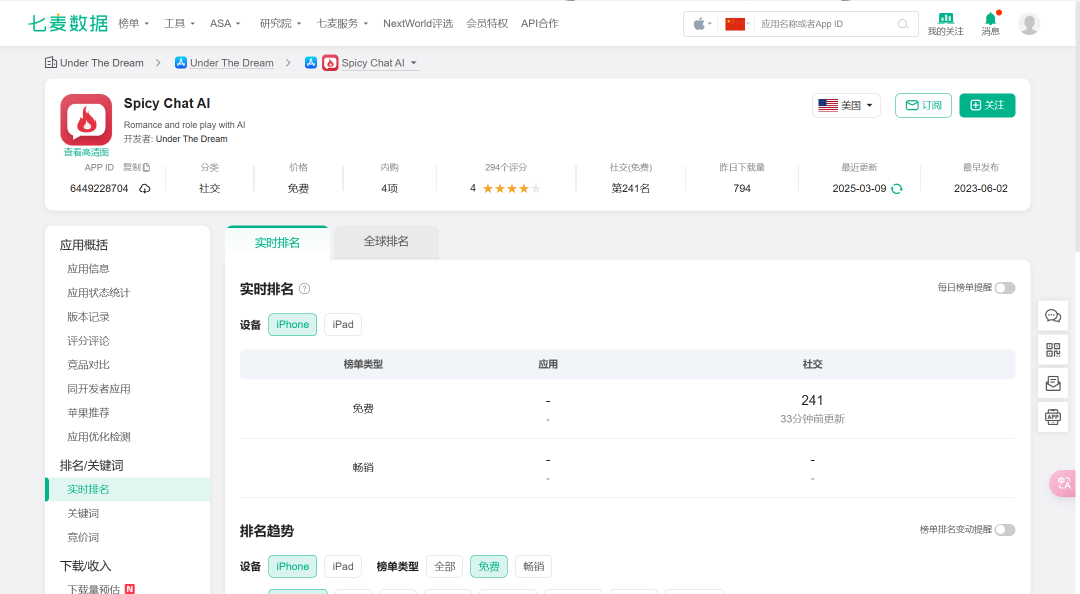Screen dimensions: 1080x594
Task: Click the Spicy Chat AI breadcrumb icon
Action: pos(330,63)
